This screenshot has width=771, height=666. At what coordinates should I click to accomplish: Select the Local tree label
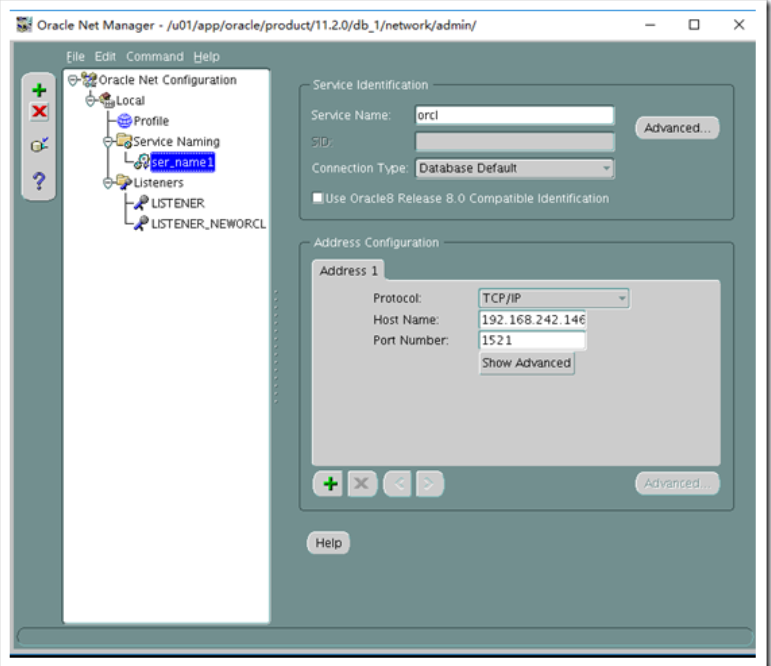tap(130, 100)
